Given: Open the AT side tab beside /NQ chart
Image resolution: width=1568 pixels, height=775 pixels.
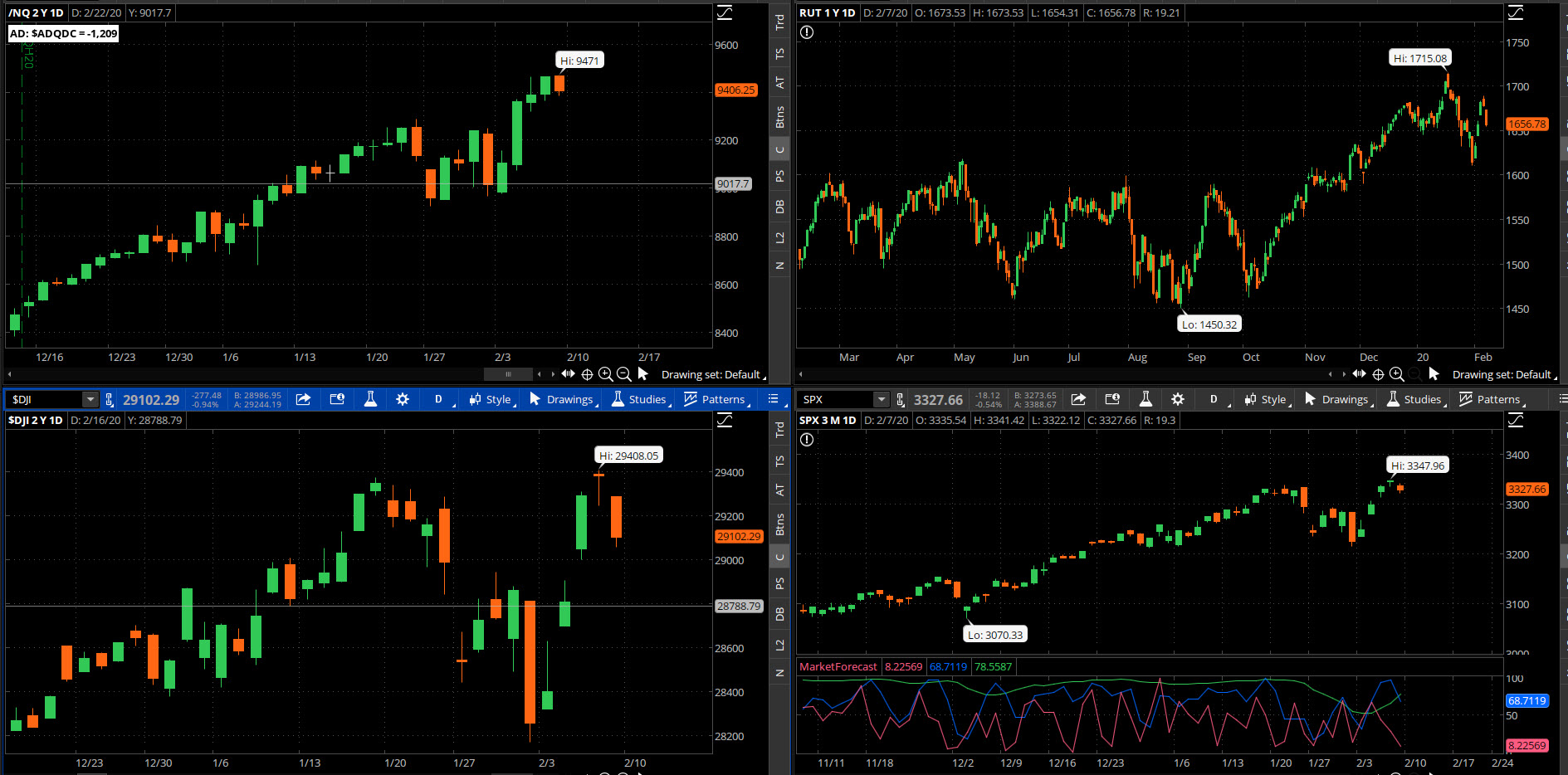Looking at the screenshot, I should [x=779, y=83].
